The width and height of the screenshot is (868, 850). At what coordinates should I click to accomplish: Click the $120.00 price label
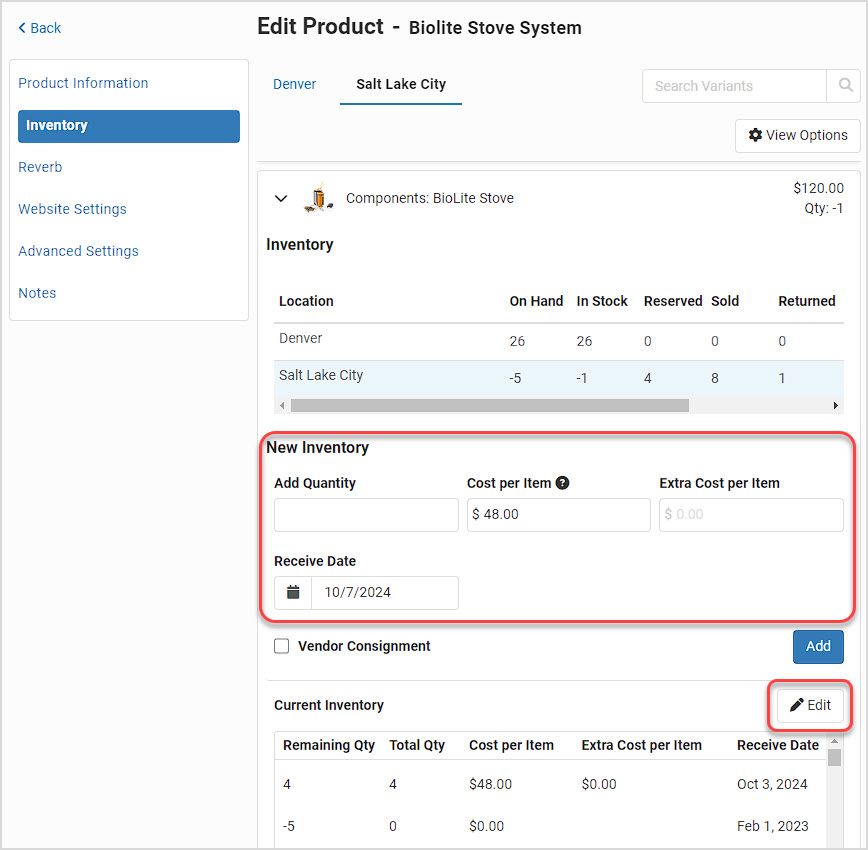[x=818, y=188]
